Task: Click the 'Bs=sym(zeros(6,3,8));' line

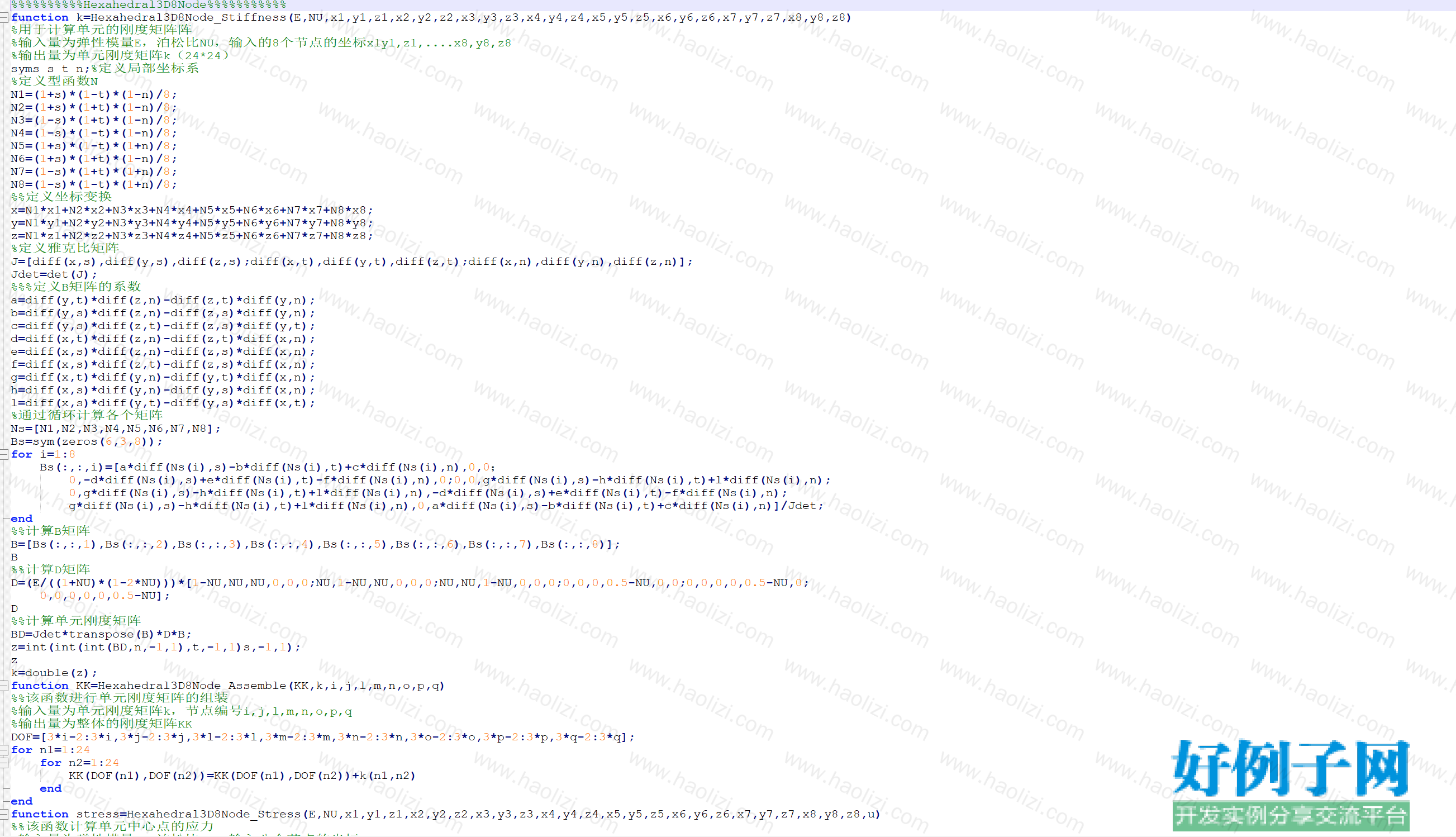Action: pyautogui.click(x=87, y=441)
